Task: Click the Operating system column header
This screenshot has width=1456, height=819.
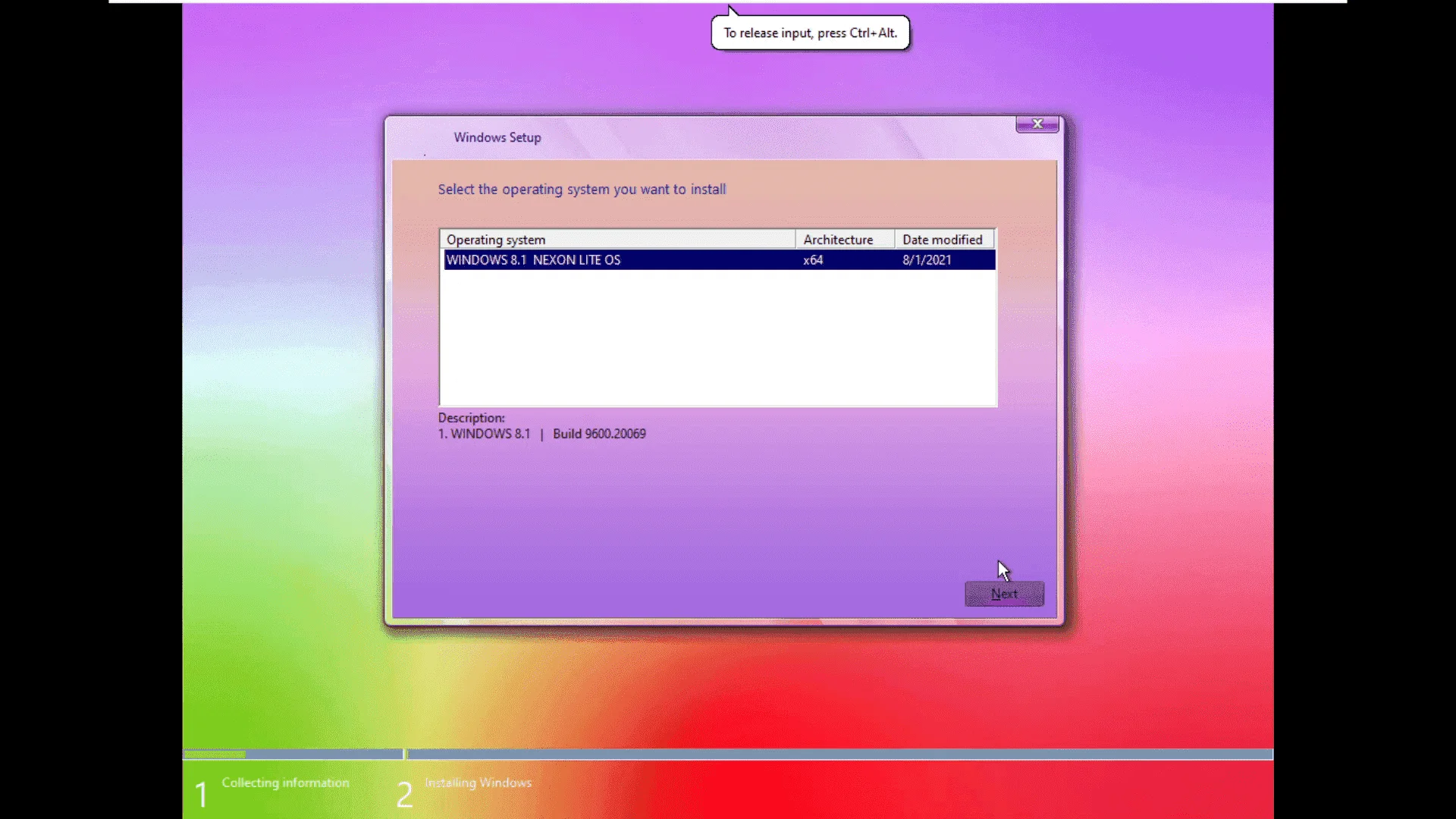Action: [x=617, y=240]
